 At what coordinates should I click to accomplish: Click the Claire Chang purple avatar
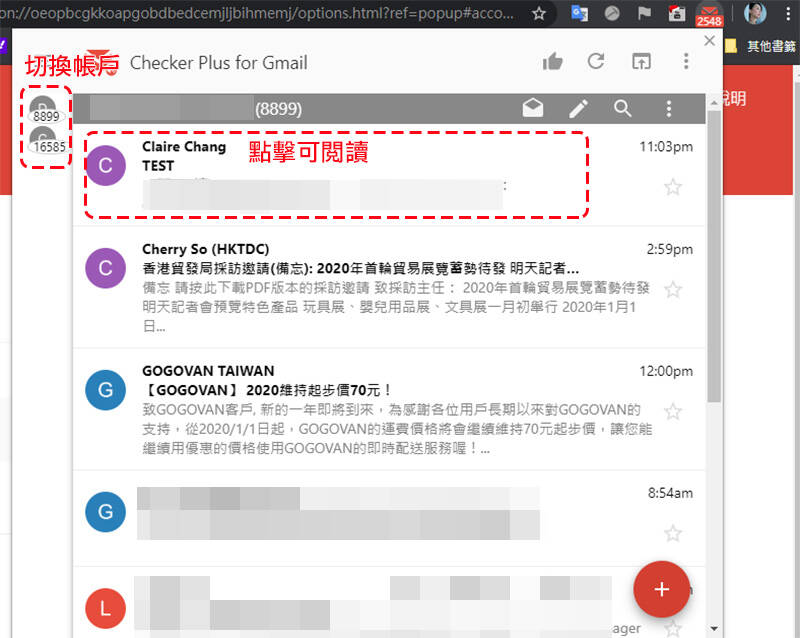point(106,165)
